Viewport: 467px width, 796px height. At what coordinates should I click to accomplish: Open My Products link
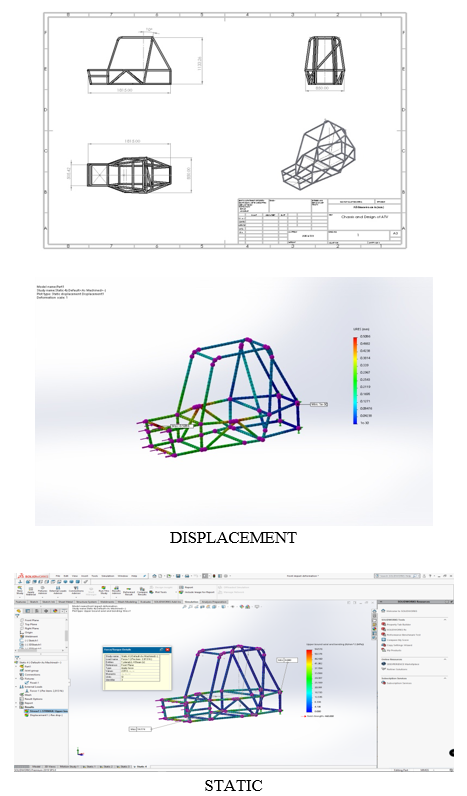click(390, 650)
